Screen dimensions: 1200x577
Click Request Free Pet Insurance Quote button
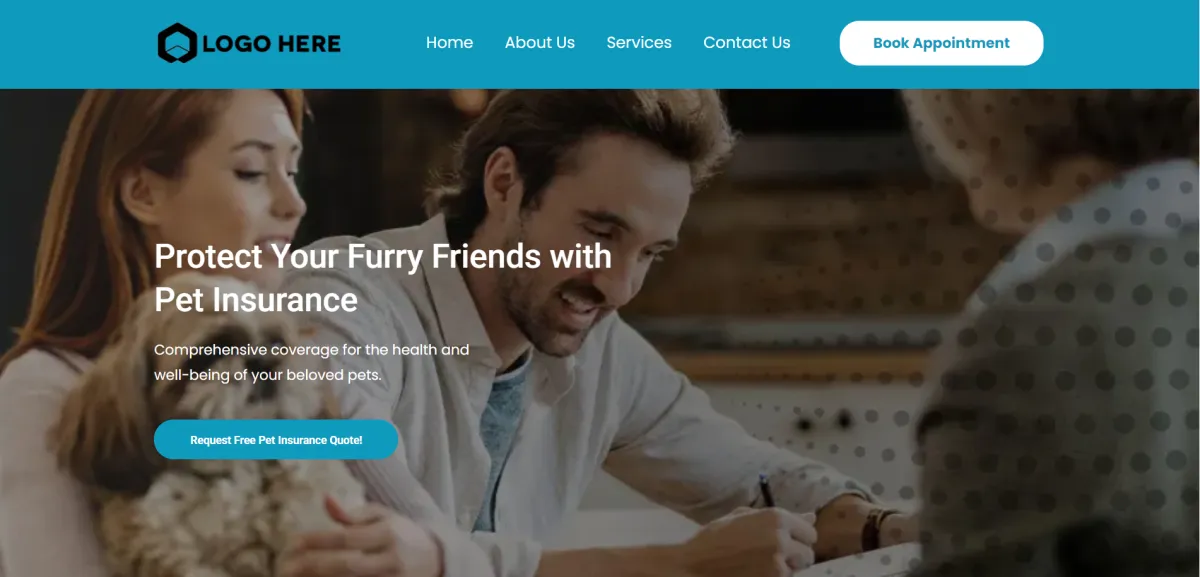point(276,440)
